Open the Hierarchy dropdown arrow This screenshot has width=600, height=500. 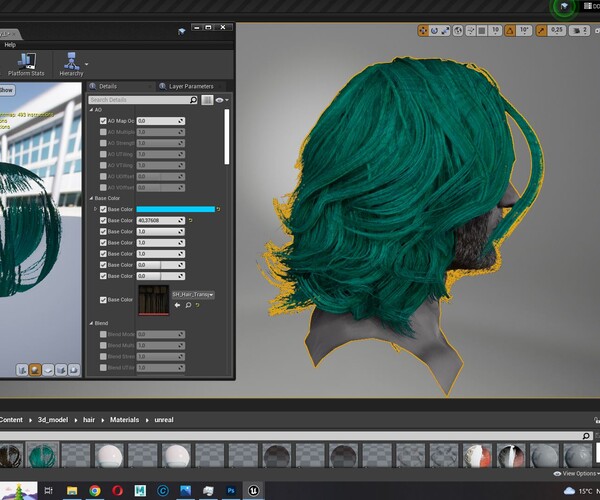point(86,64)
